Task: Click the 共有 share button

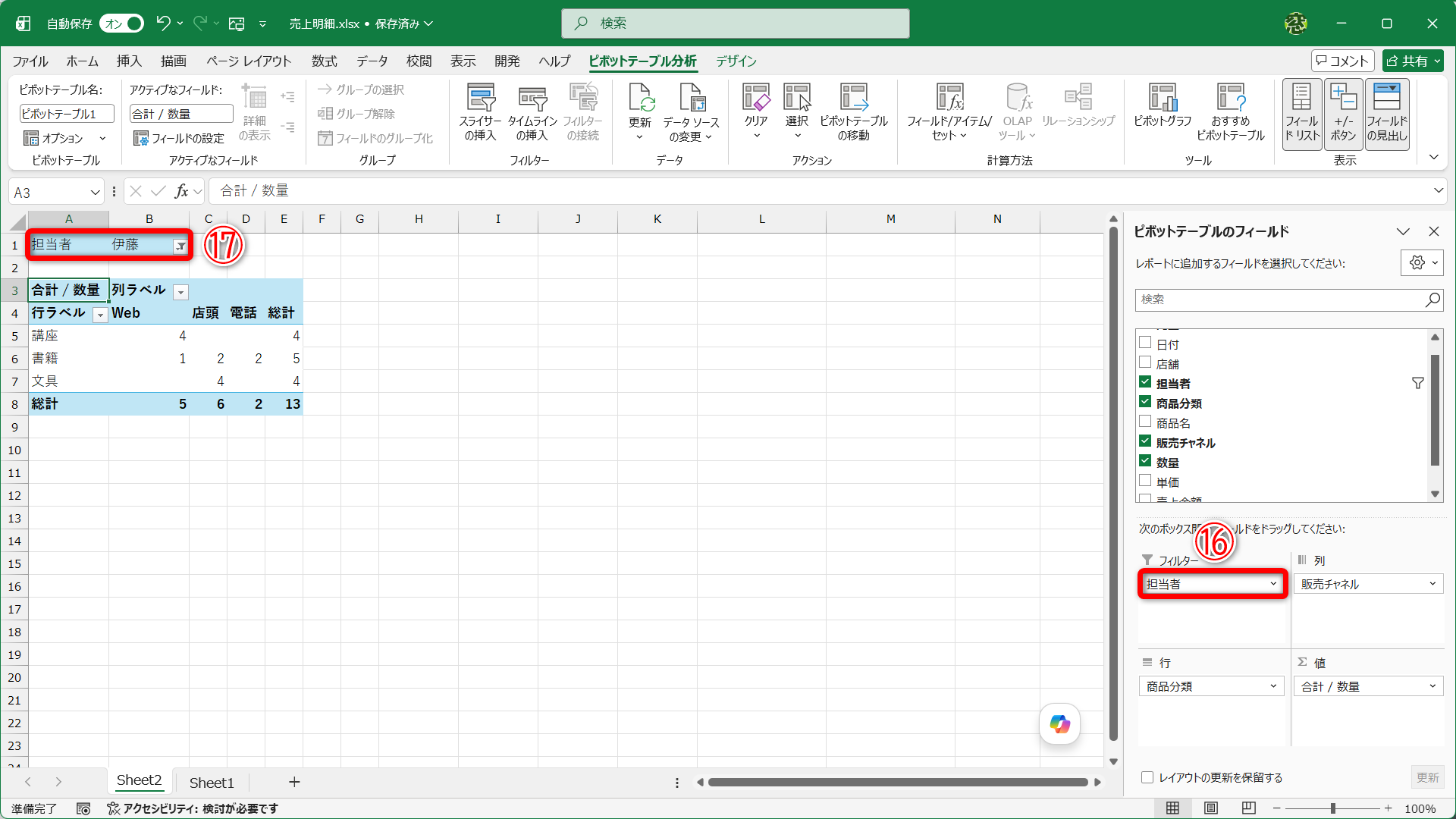Action: [x=1412, y=61]
